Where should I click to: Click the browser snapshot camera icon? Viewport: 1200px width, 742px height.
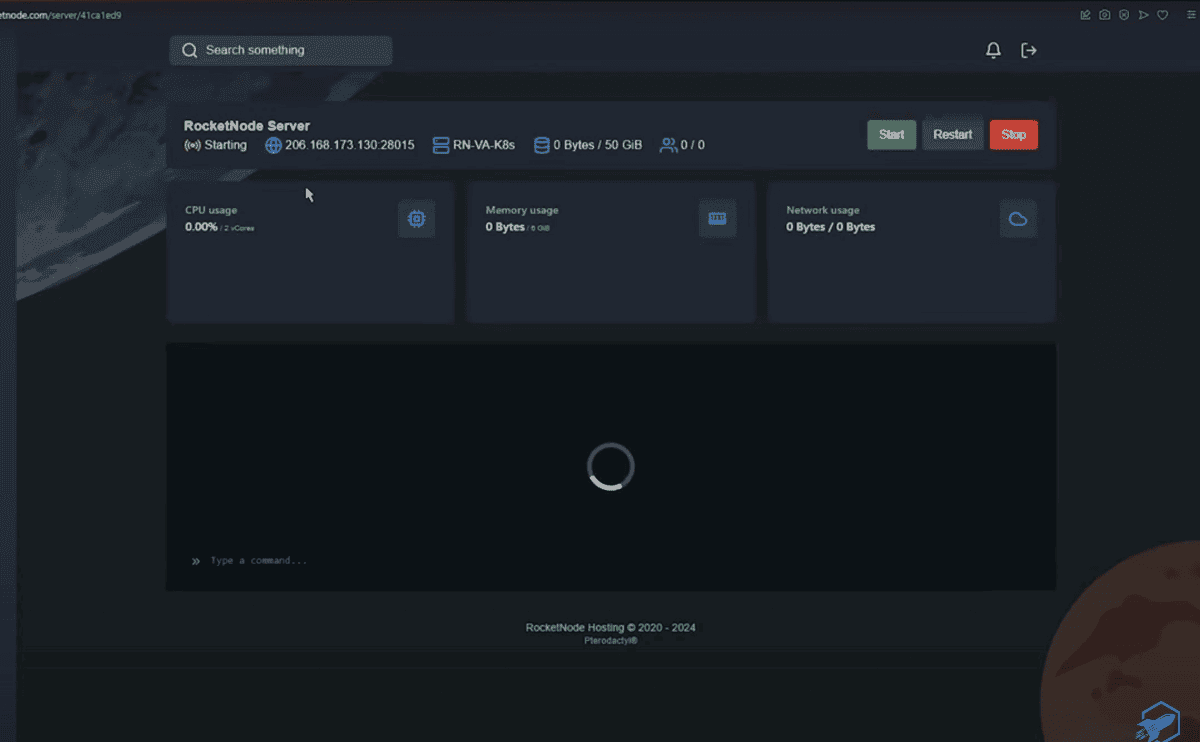coord(1105,15)
